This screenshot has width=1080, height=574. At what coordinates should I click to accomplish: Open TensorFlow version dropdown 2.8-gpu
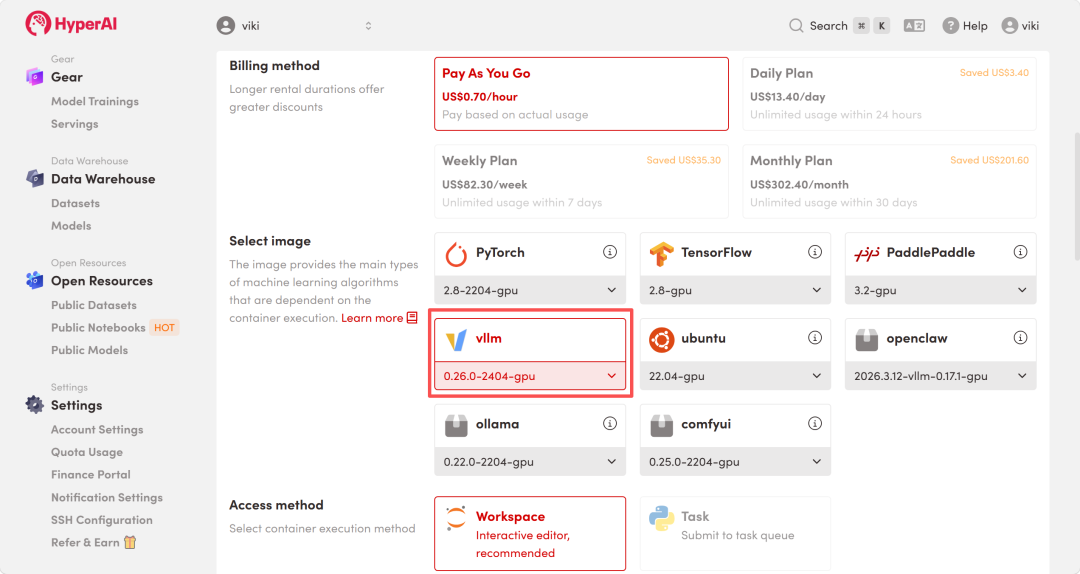[735, 290]
